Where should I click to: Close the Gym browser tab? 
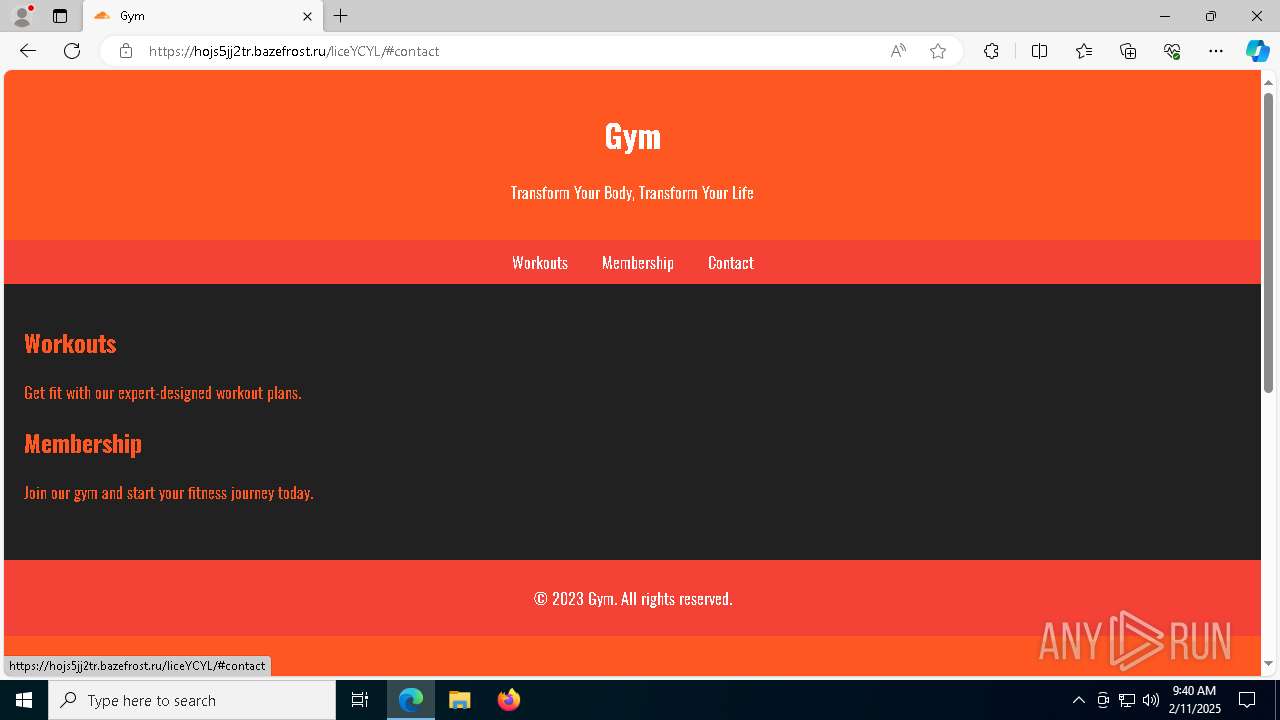[x=307, y=16]
